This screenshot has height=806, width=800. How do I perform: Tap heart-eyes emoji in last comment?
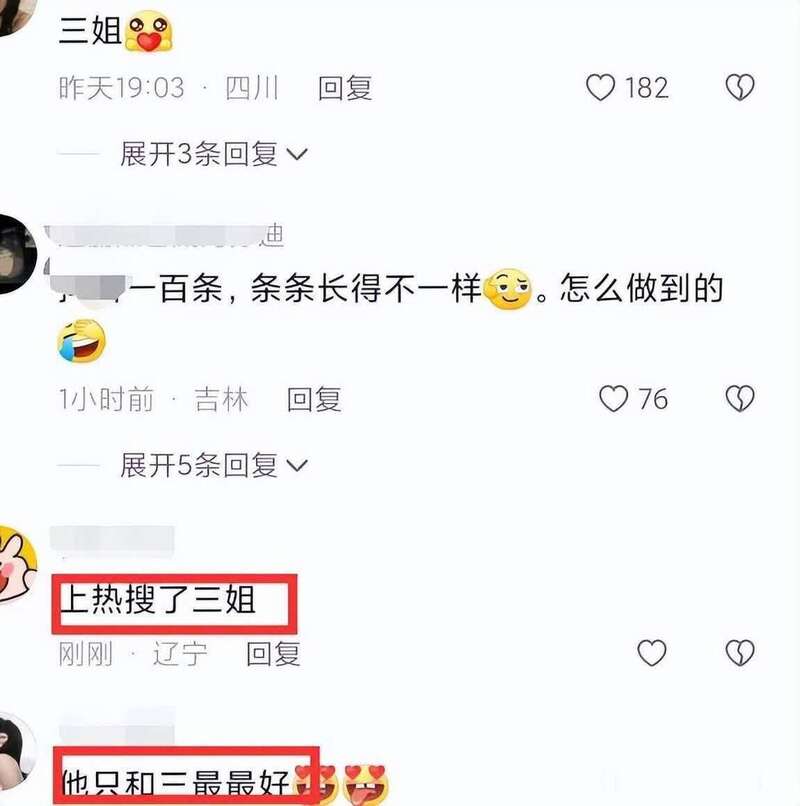click(x=366, y=784)
